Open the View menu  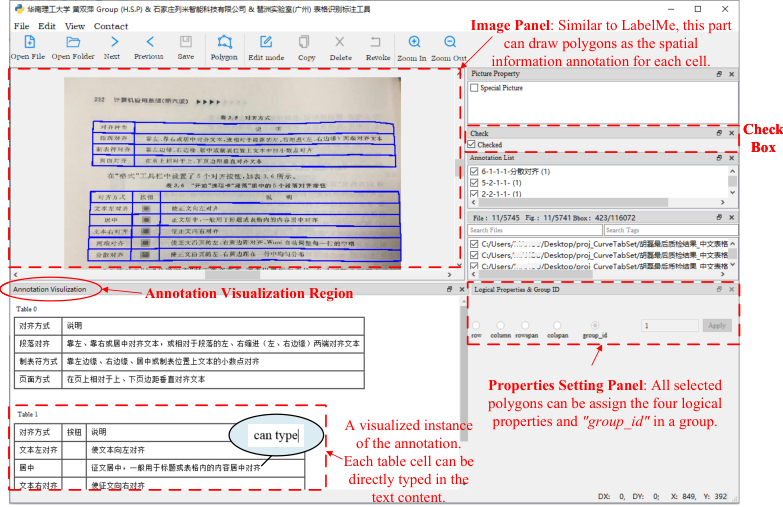tap(75, 26)
